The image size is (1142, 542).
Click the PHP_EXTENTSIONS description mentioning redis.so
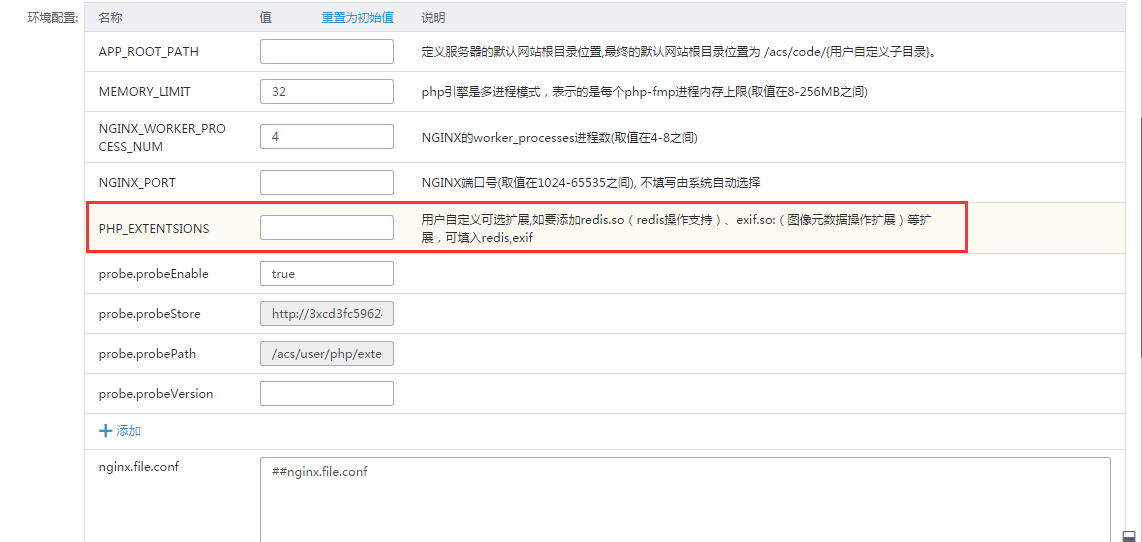677,228
